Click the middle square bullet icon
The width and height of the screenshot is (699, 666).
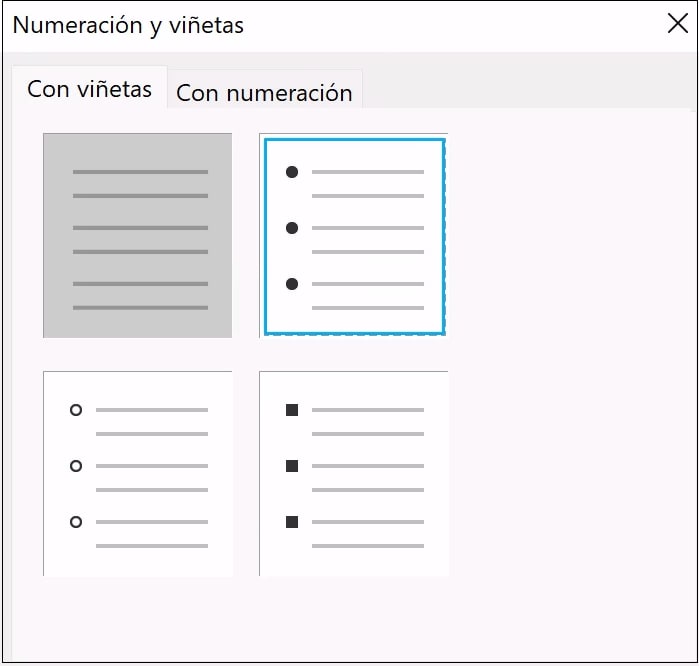(292, 466)
